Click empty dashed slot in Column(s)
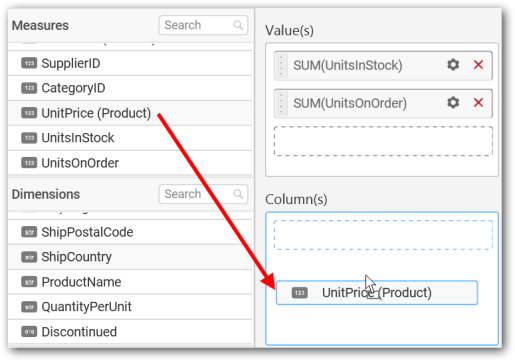515x361 pixels. coord(383,234)
